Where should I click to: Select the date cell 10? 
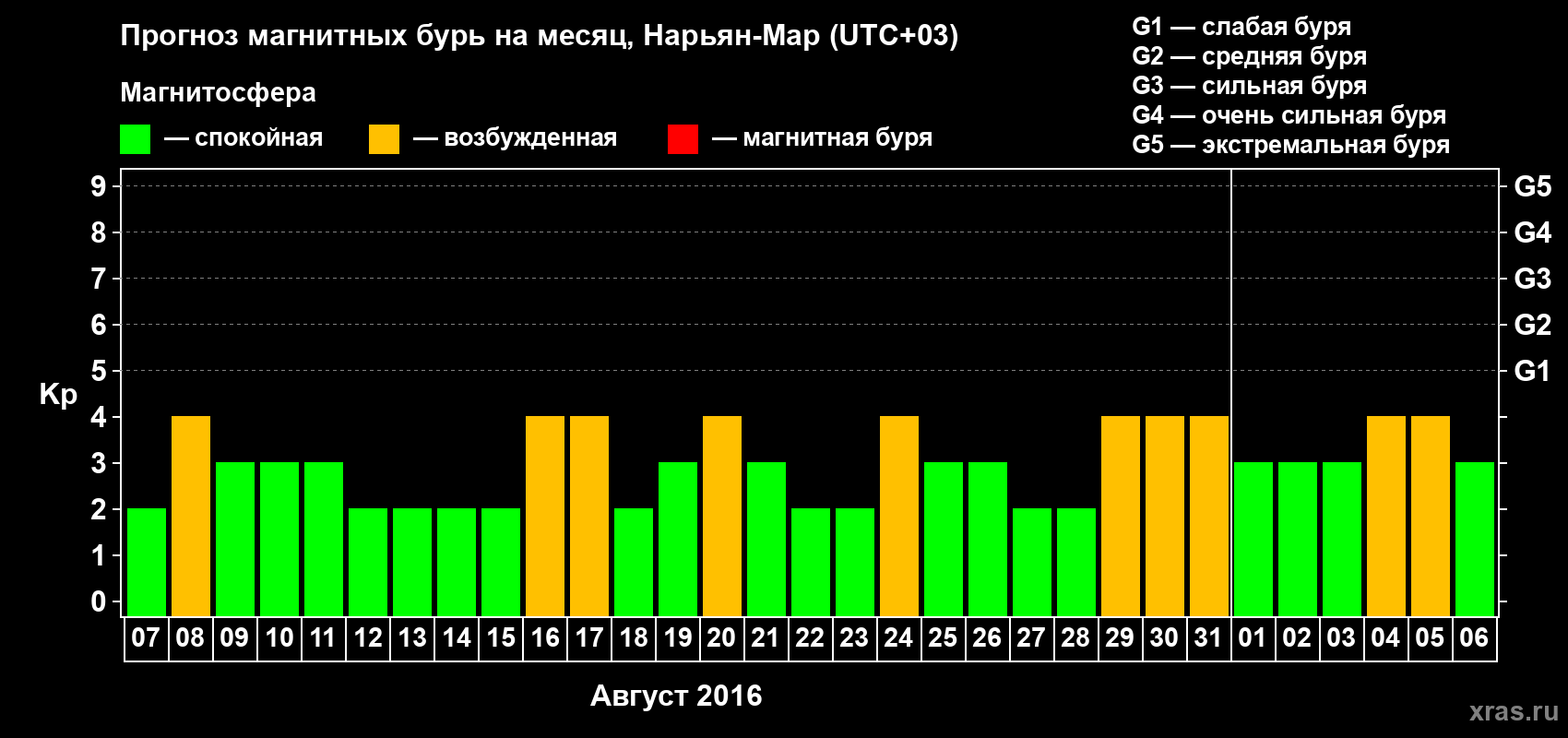pos(279,638)
